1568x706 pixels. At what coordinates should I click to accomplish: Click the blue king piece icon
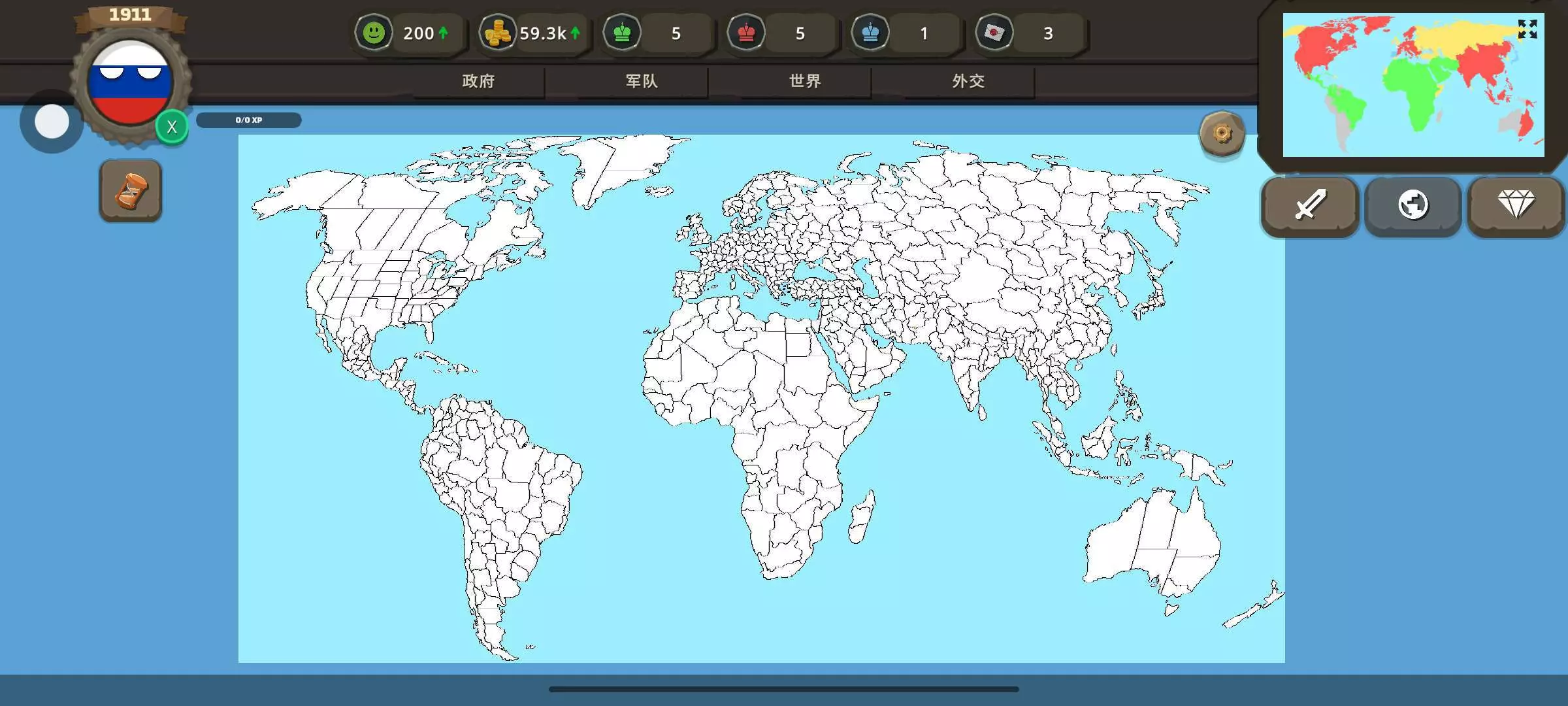coord(870,33)
